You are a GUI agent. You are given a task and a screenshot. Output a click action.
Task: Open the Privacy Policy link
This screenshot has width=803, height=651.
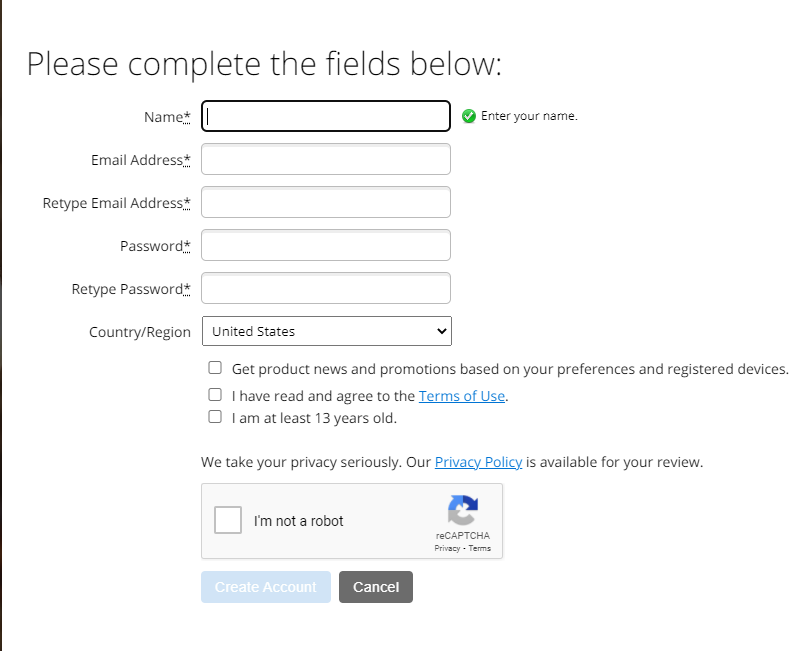pyautogui.click(x=478, y=462)
